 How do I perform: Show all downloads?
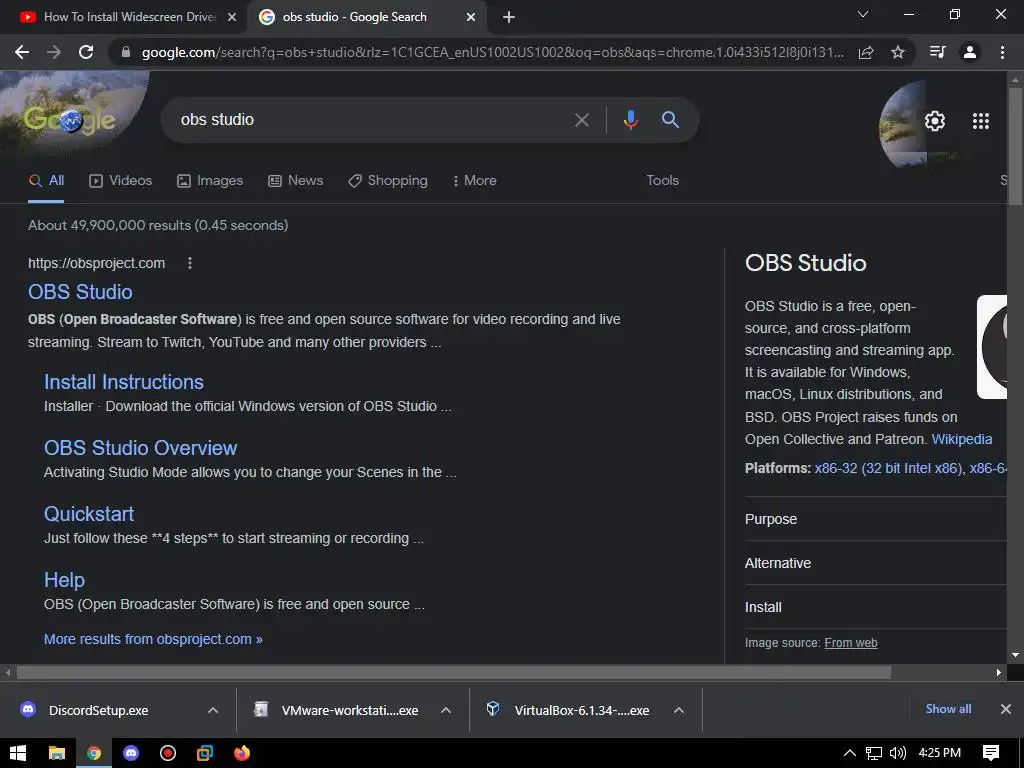point(948,709)
